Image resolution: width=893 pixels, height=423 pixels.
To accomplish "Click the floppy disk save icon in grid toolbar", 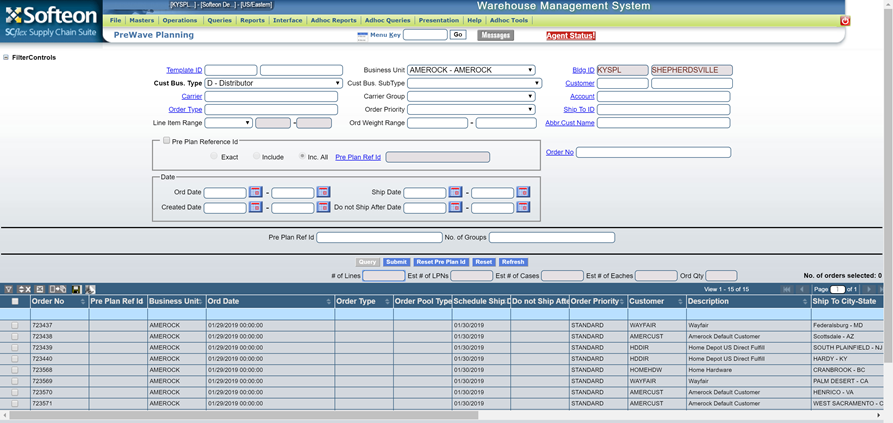I will [x=76, y=290].
